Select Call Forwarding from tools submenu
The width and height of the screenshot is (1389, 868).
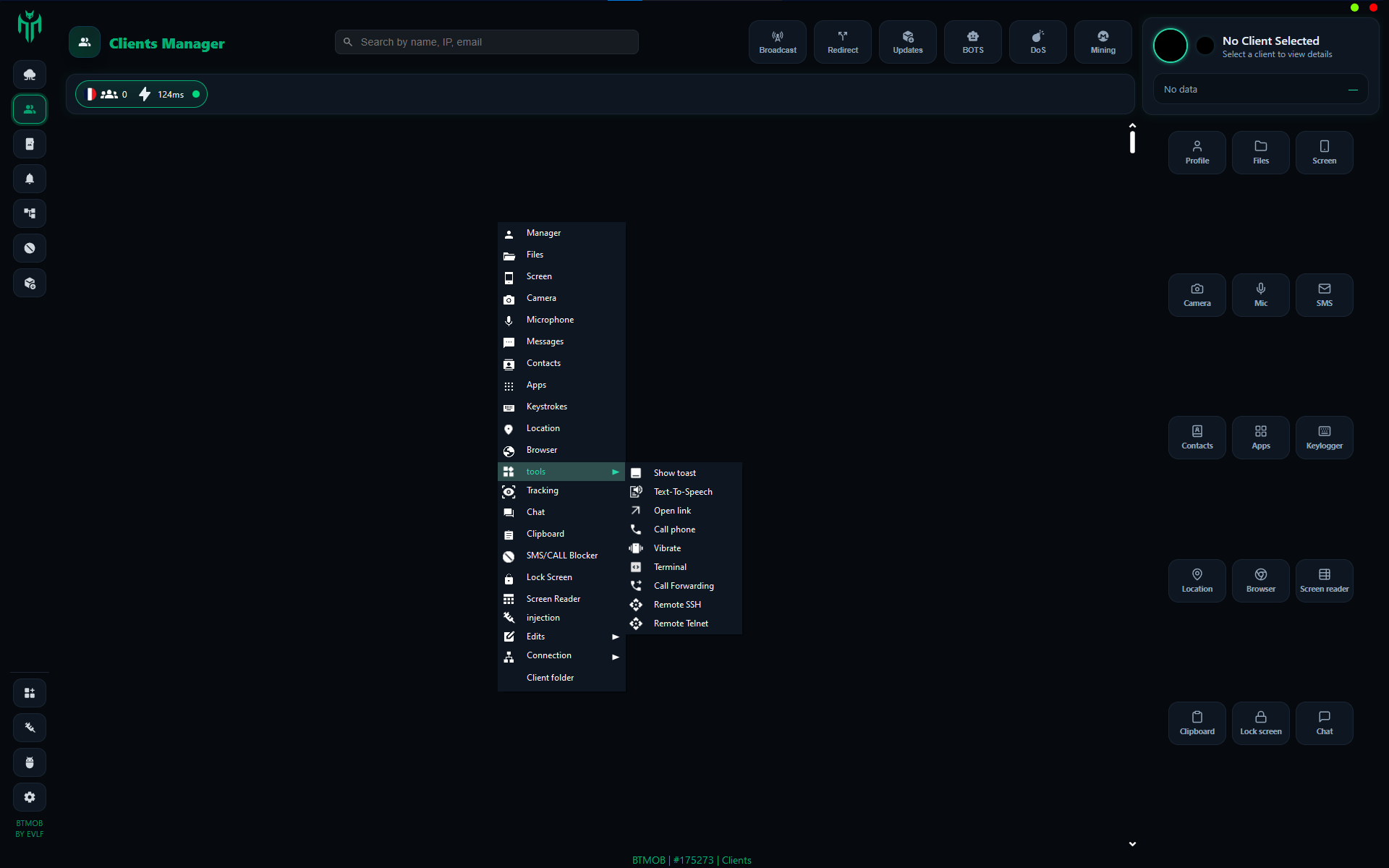(683, 586)
